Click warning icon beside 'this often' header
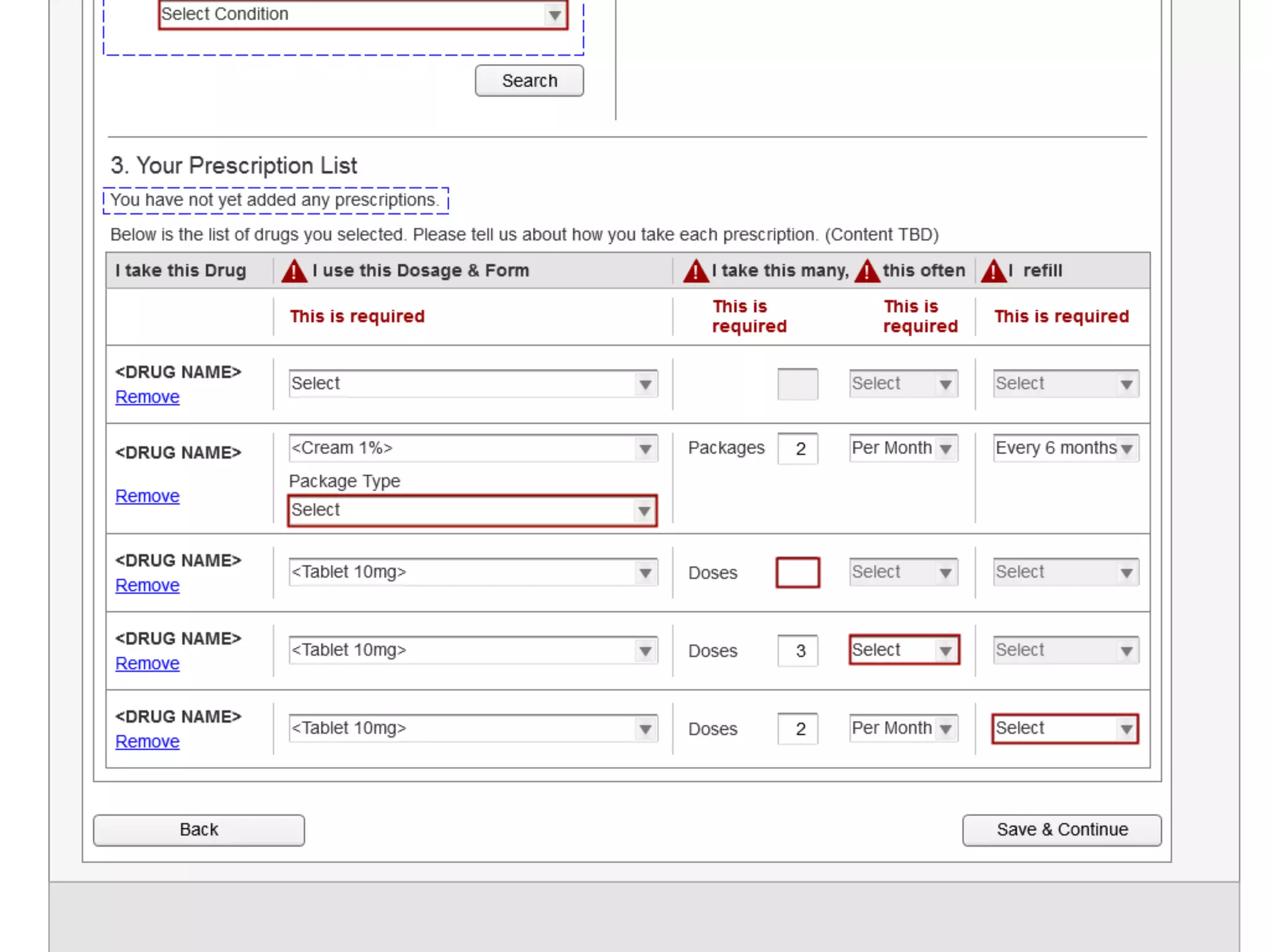The width and height of the screenshot is (1270, 952). [x=867, y=271]
